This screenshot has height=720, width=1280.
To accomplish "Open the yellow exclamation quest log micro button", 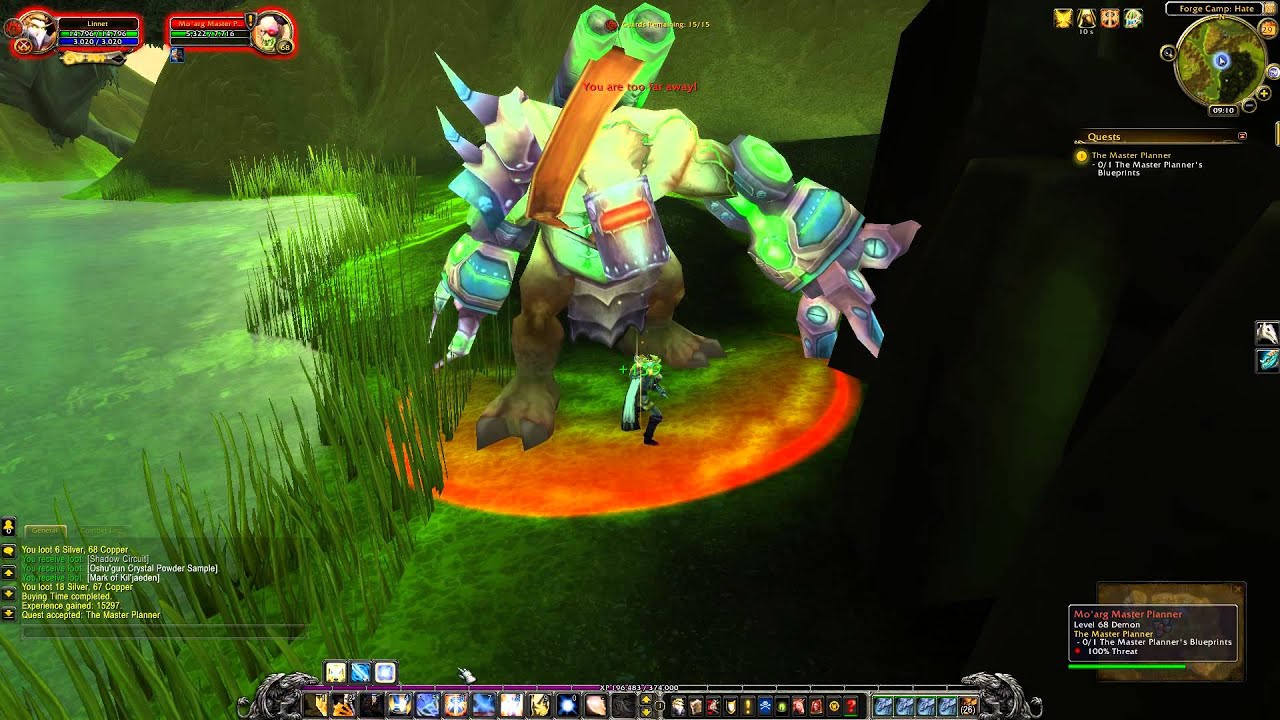I will point(747,706).
